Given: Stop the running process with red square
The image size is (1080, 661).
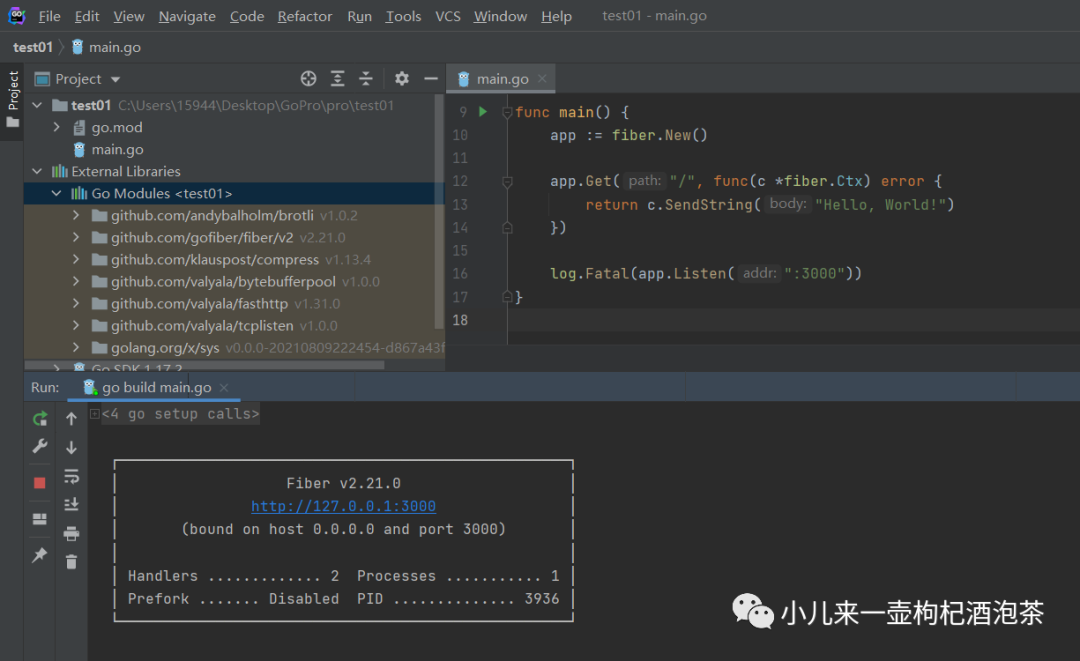Looking at the screenshot, I should coord(40,482).
